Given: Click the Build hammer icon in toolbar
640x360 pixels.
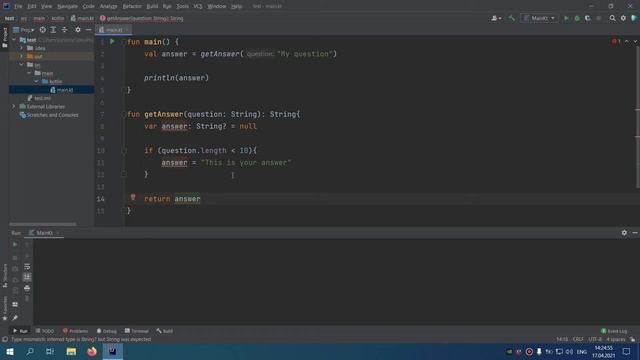Looking at the screenshot, I should tap(511, 18).
